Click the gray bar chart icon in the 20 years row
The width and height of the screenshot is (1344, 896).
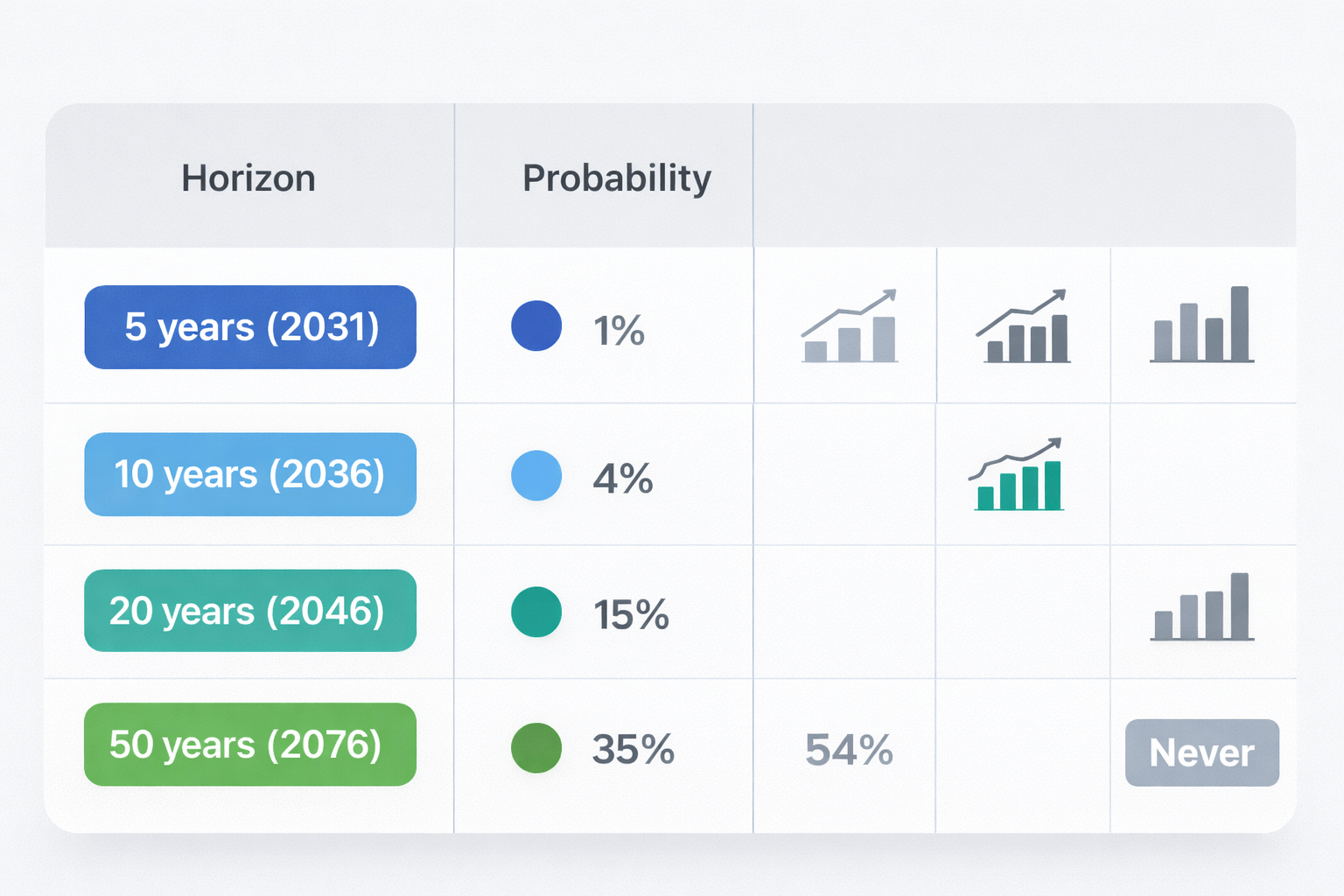(1201, 608)
